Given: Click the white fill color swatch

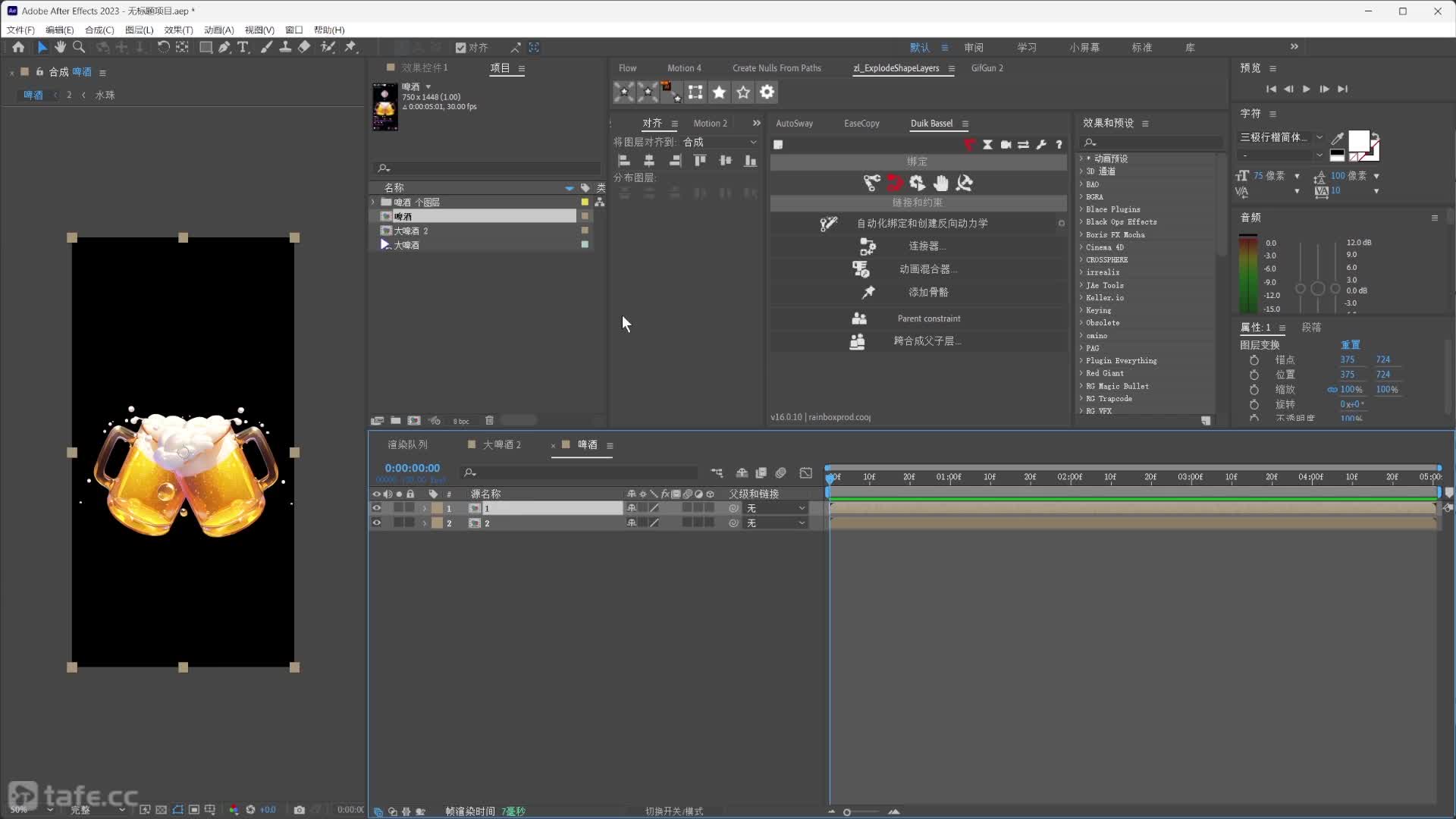Looking at the screenshot, I should tap(1359, 141).
